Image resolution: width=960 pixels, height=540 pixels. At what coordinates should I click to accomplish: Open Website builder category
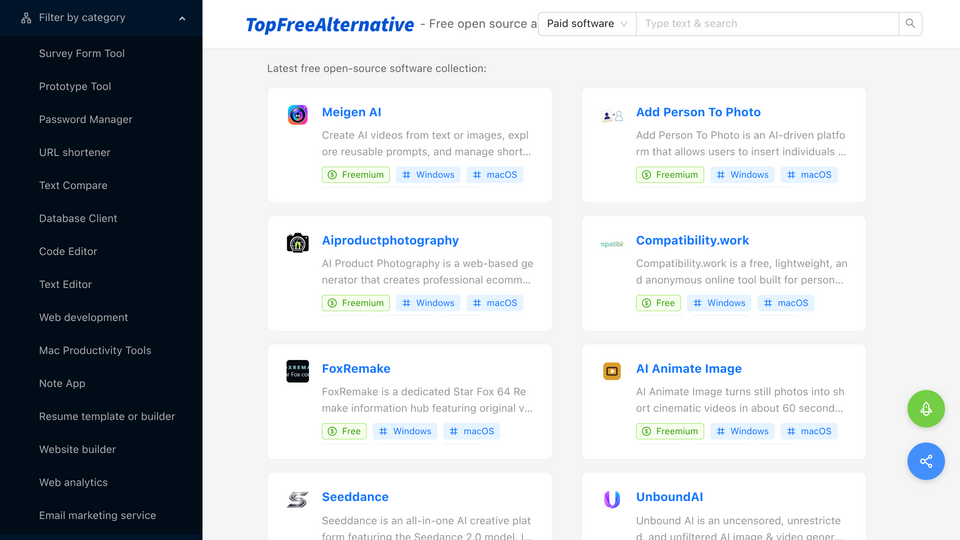(x=77, y=449)
